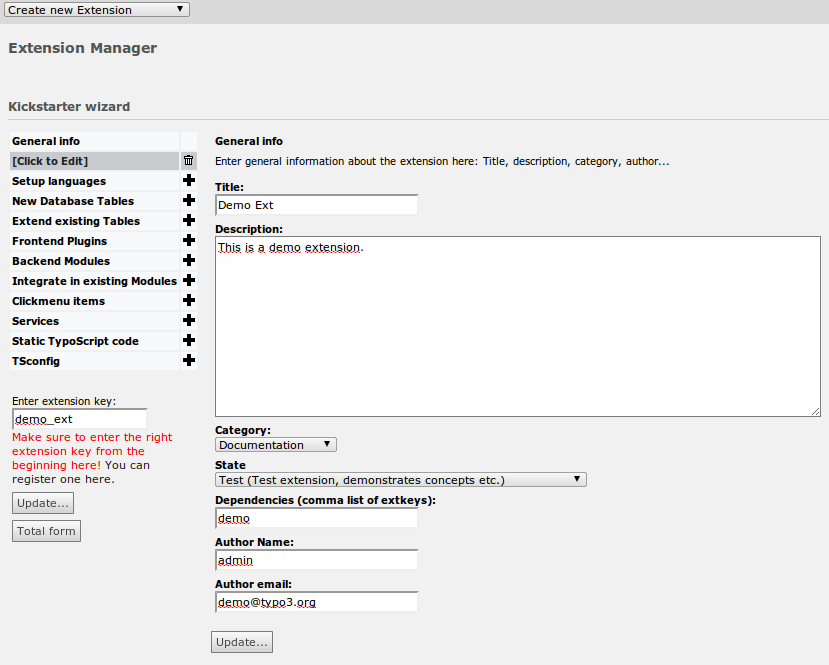Add Static TypoScript code via plus icon
Viewport: 829px width, 665px height.
tap(188, 341)
